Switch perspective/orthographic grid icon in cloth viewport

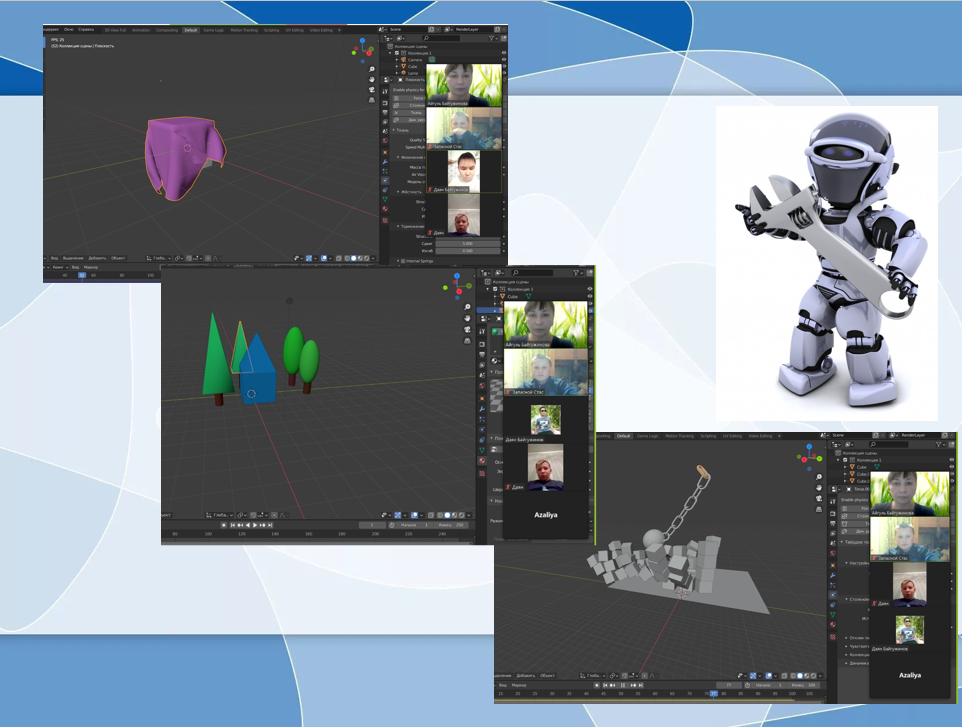[x=372, y=100]
